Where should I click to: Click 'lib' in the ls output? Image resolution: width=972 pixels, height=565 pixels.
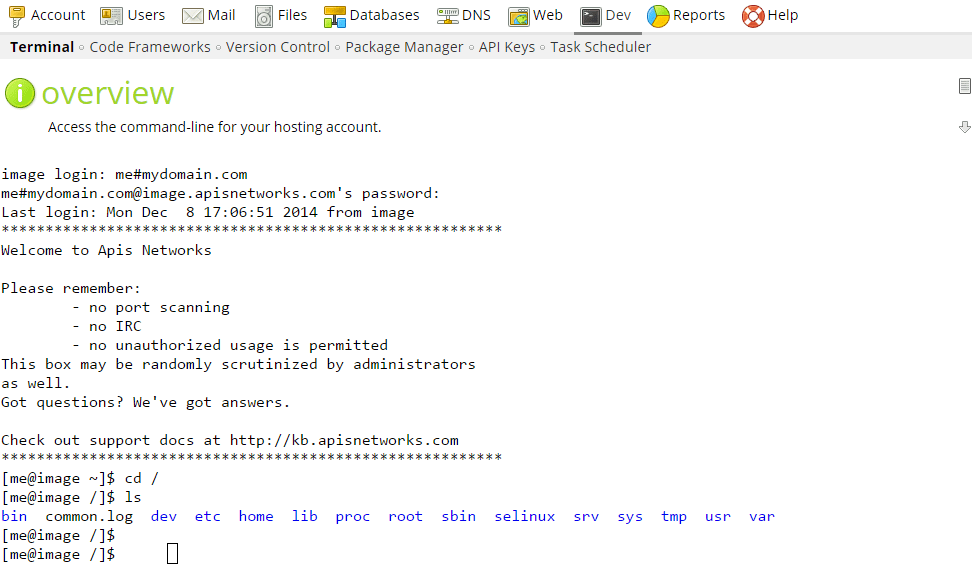(x=305, y=516)
